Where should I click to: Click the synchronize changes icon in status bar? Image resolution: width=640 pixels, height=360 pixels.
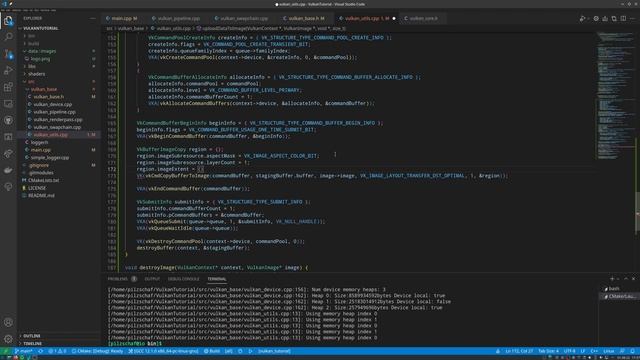[40, 351]
